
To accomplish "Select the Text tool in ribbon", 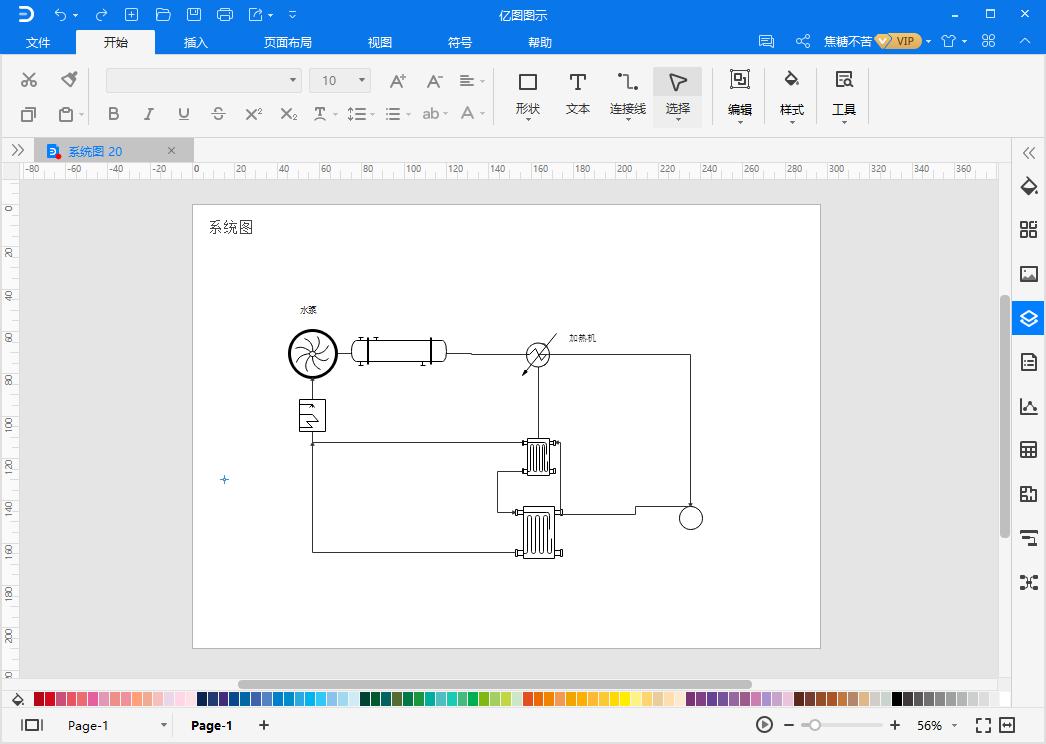I will click(x=577, y=93).
